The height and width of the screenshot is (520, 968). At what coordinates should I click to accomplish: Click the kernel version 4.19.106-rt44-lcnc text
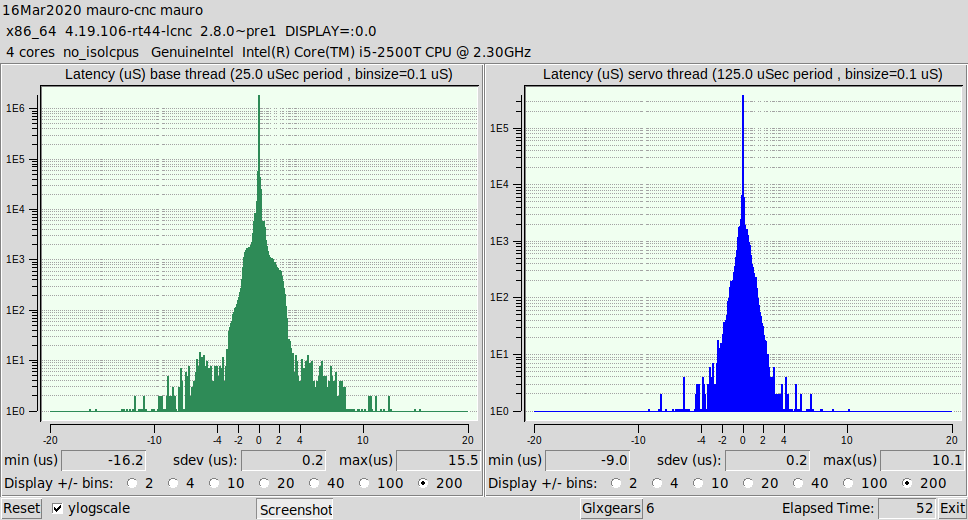point(128,31)
